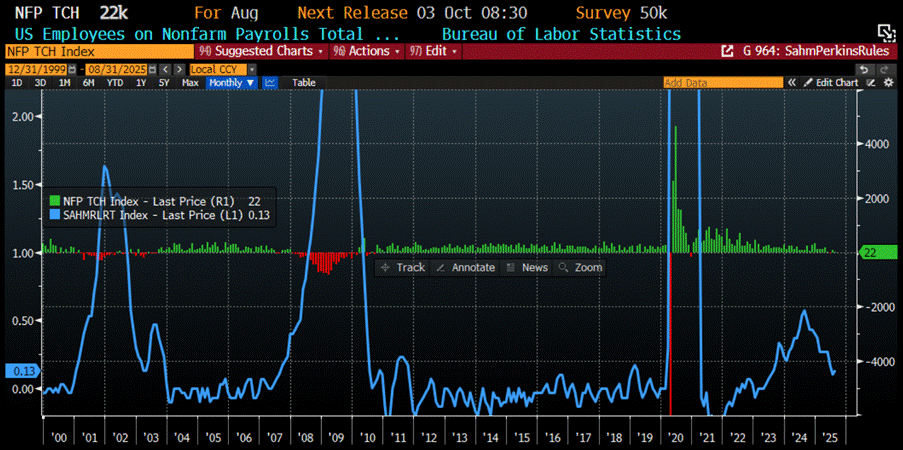The image size is (903, 450).
Task: Select the 1M time range
Action: [x=64, y=82]
